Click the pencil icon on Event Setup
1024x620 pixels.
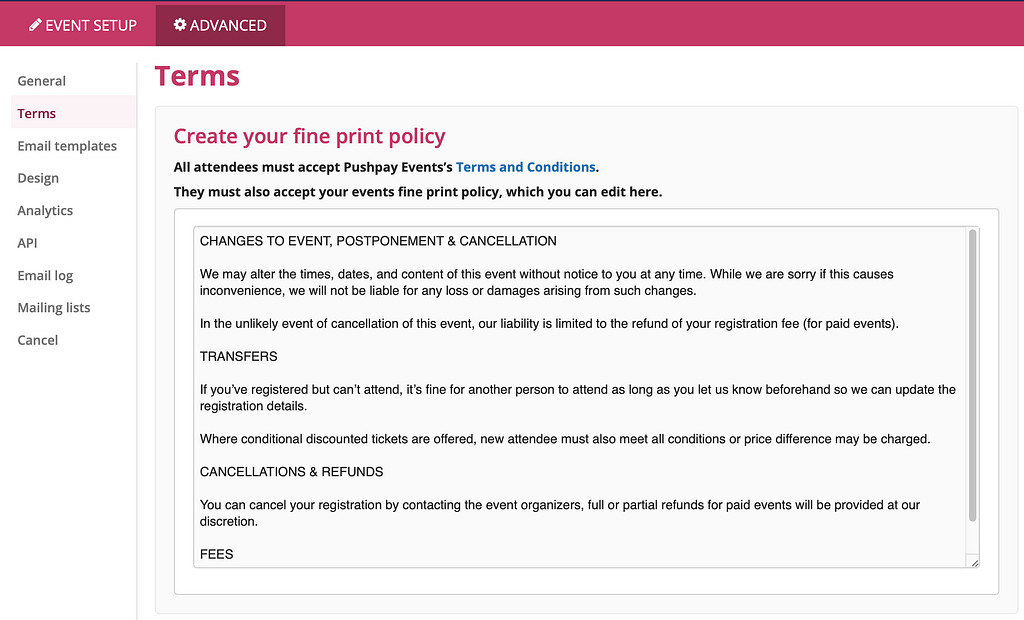tap(35, 25)
